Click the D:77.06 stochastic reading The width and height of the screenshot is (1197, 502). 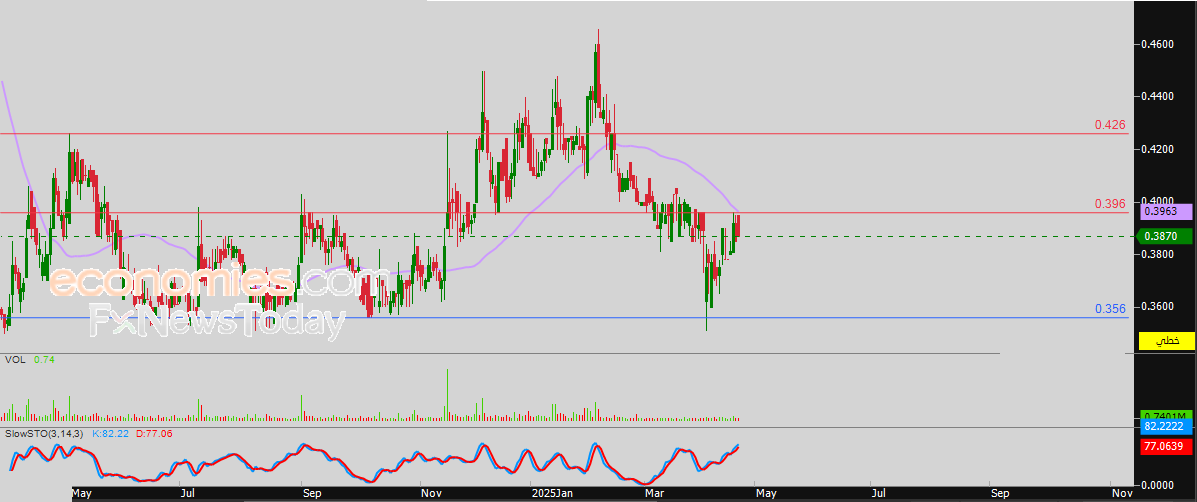pyautogui.click(x=153, y=433)
